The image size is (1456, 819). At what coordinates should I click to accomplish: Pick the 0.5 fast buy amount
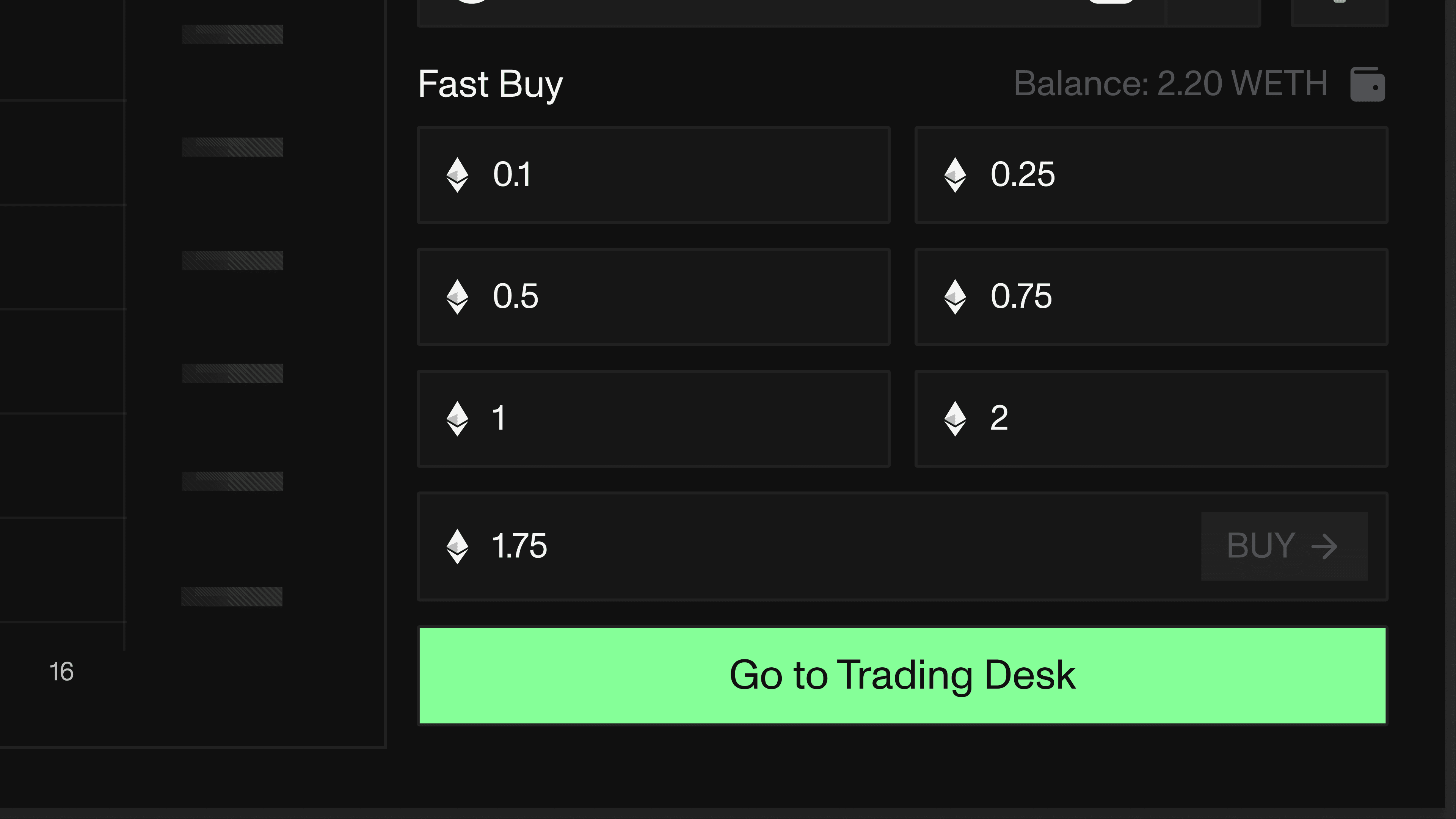pyautogui.click(x=653, y=297)
